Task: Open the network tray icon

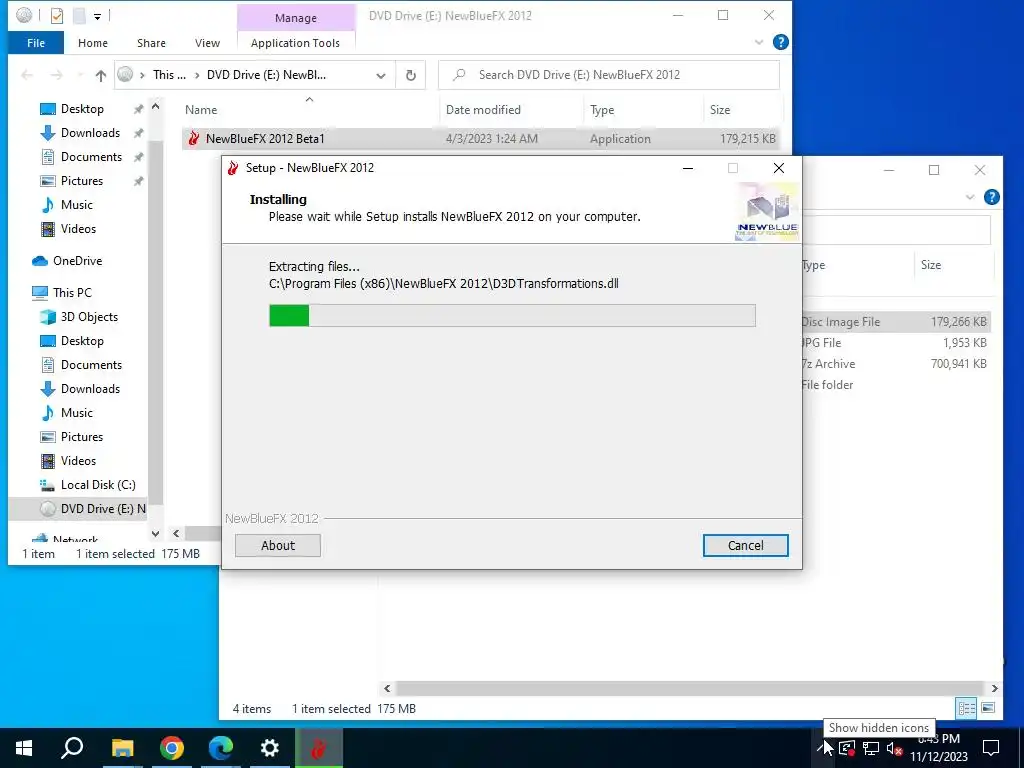Action: (x=871, y=748)
